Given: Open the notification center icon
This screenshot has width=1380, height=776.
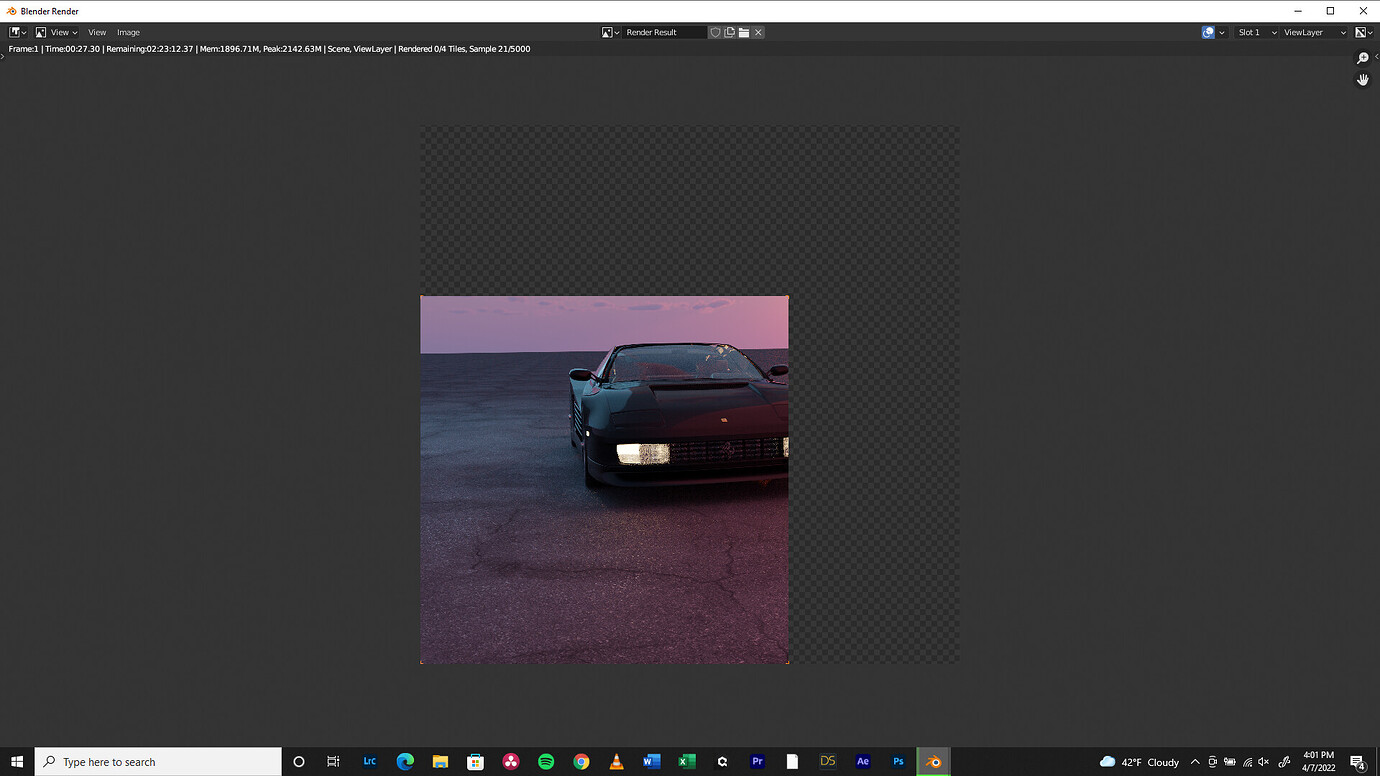Looking at the screenshot, I should point(1357,762).
